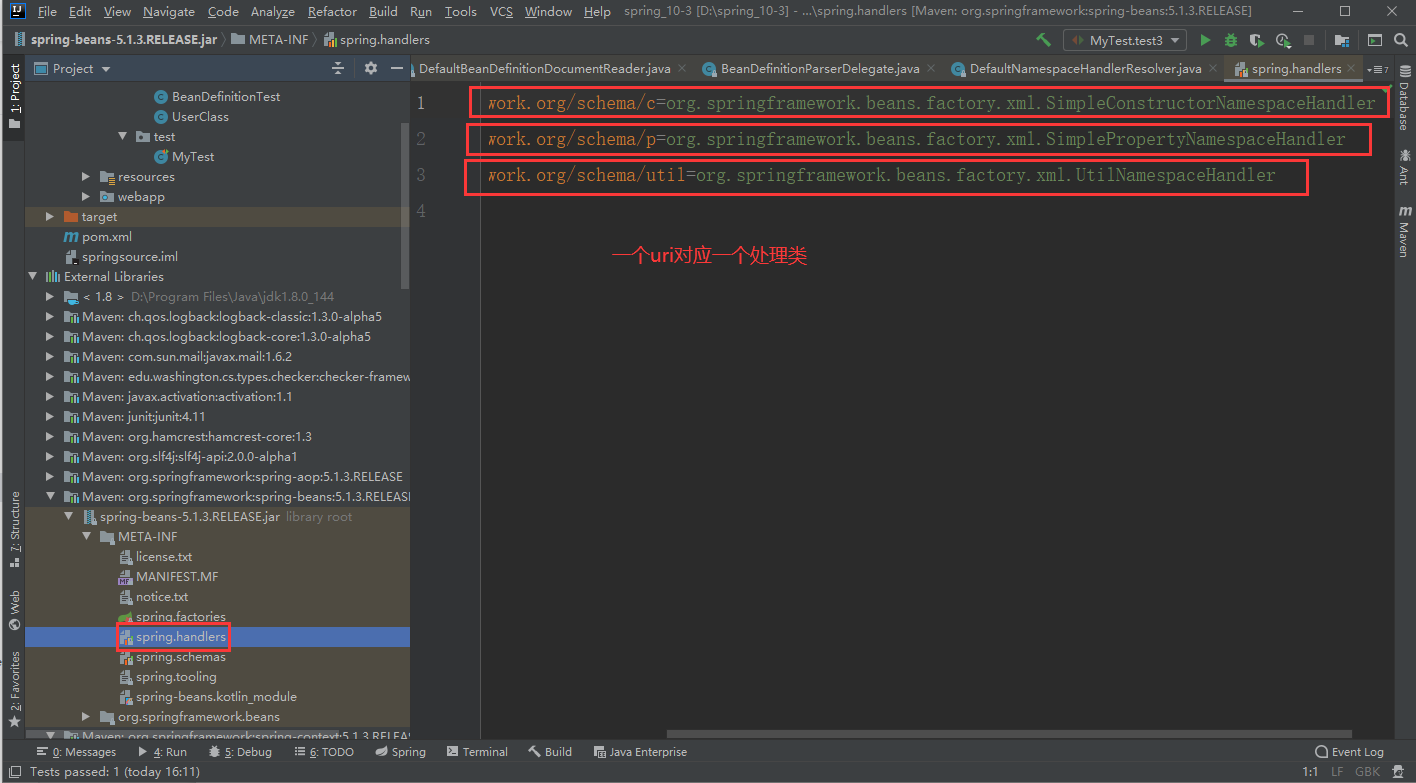Open the Messages tool window
Image resolution: width=1416 pixels, height=783 pixels.
tap(76, 752)
